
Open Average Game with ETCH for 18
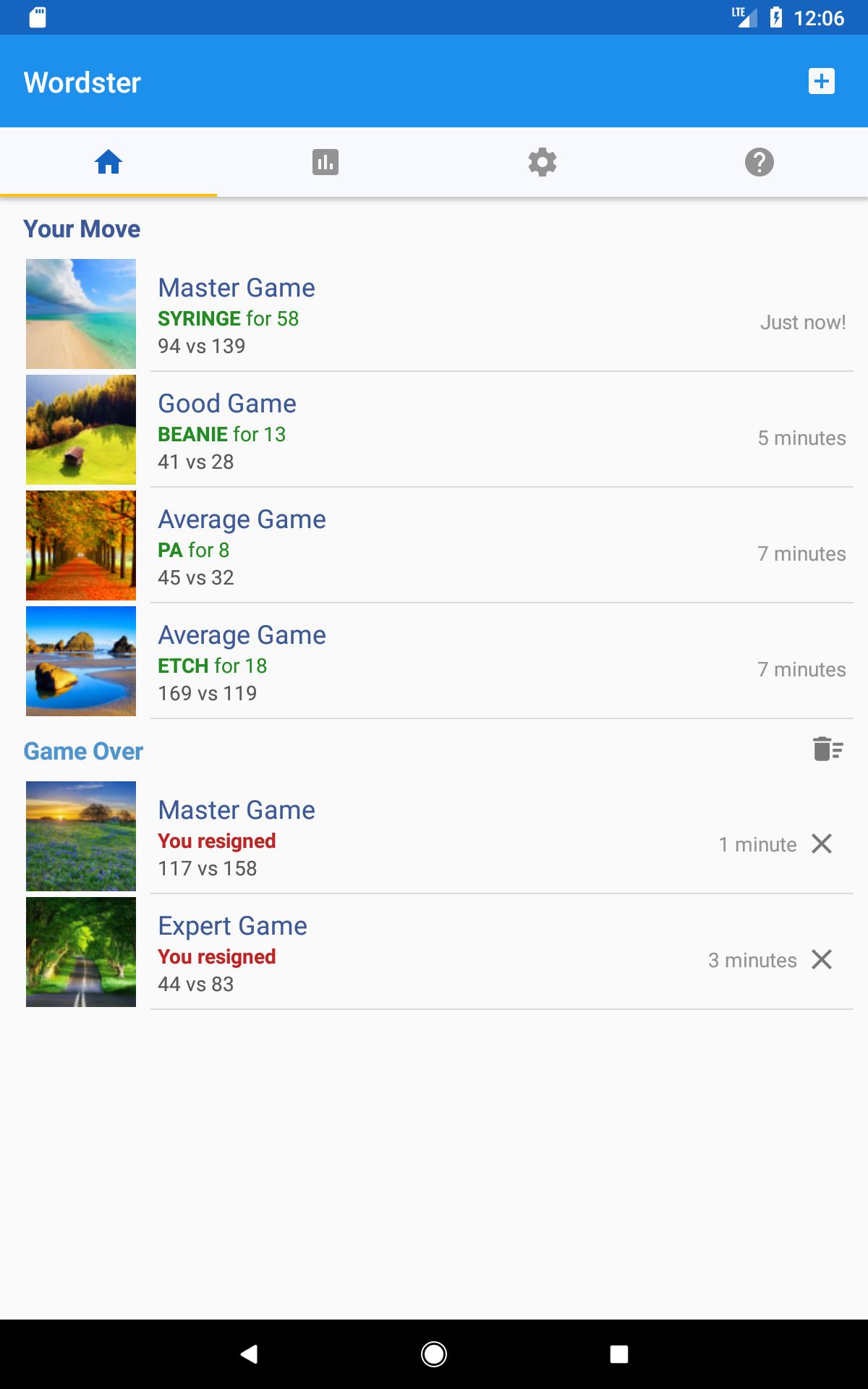434,661
